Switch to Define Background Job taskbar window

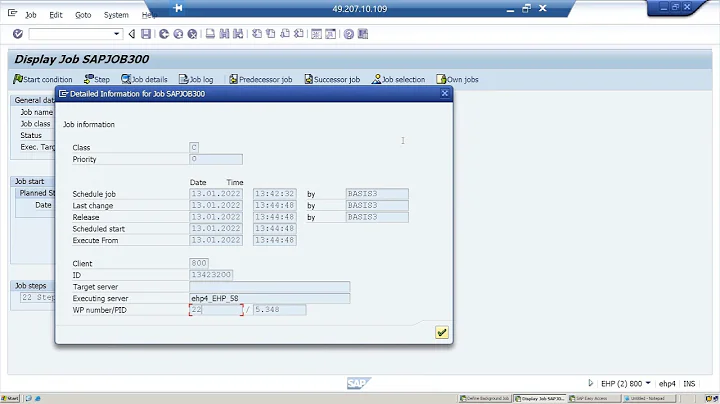click(x=485, y=398)
